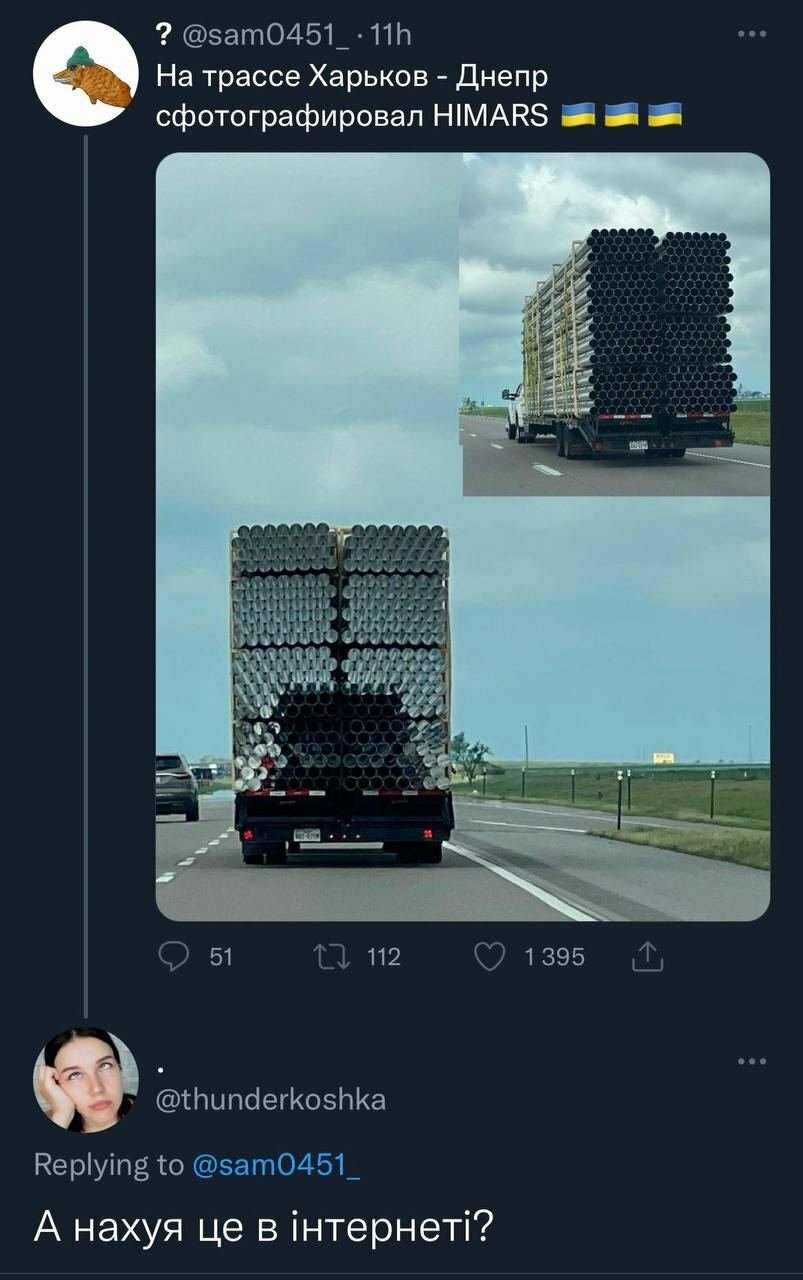The height and width of the screenshot is (1280, 803).
Task: Click reply text 'А нахуя це в інтернеті?'
Action: (x=264, y=1225)
